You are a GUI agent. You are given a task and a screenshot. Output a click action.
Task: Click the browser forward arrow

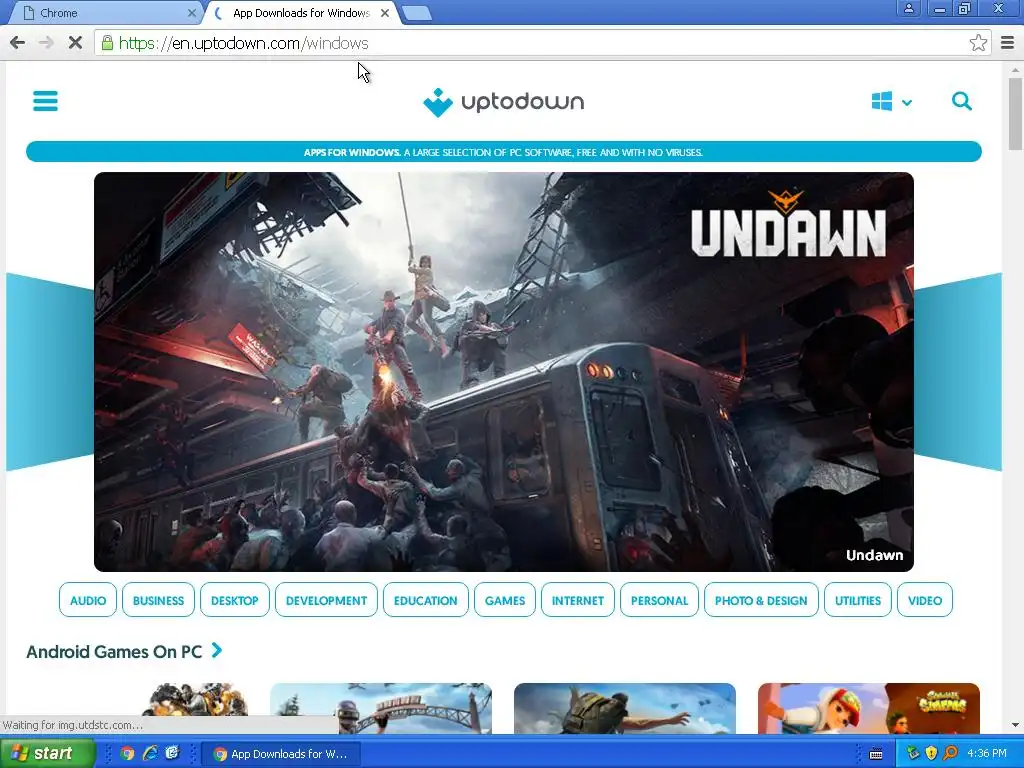point(46,43)
